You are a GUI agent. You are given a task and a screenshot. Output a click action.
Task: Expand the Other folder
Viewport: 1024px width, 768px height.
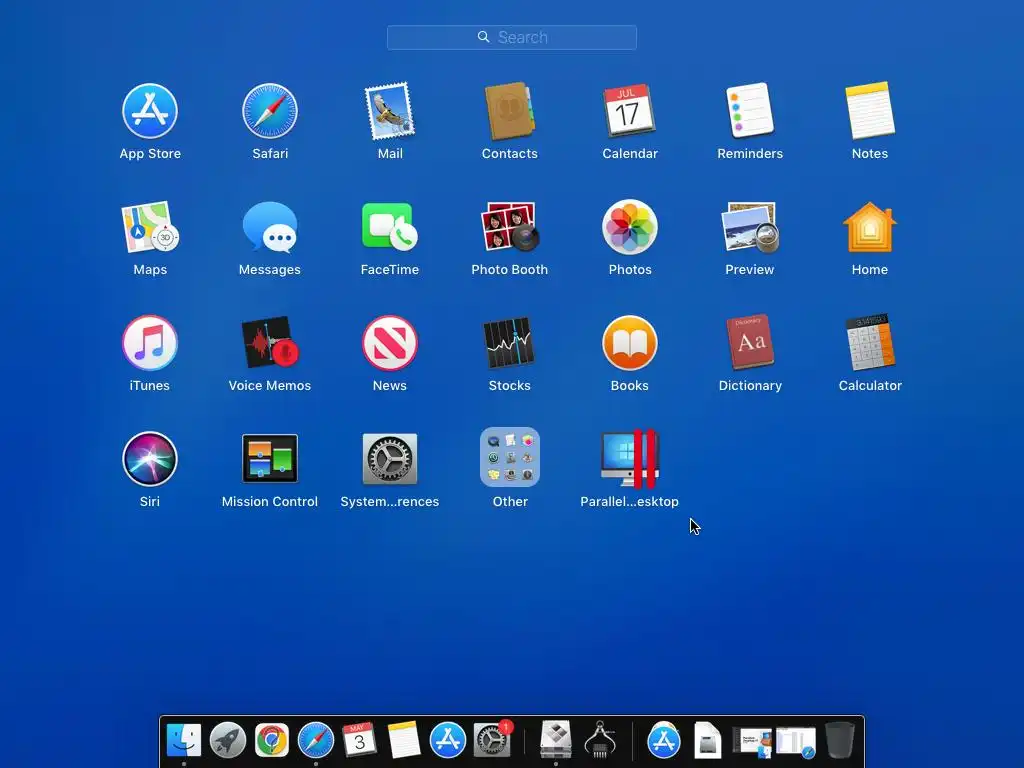pyautogui.click(x=509, y=457)
